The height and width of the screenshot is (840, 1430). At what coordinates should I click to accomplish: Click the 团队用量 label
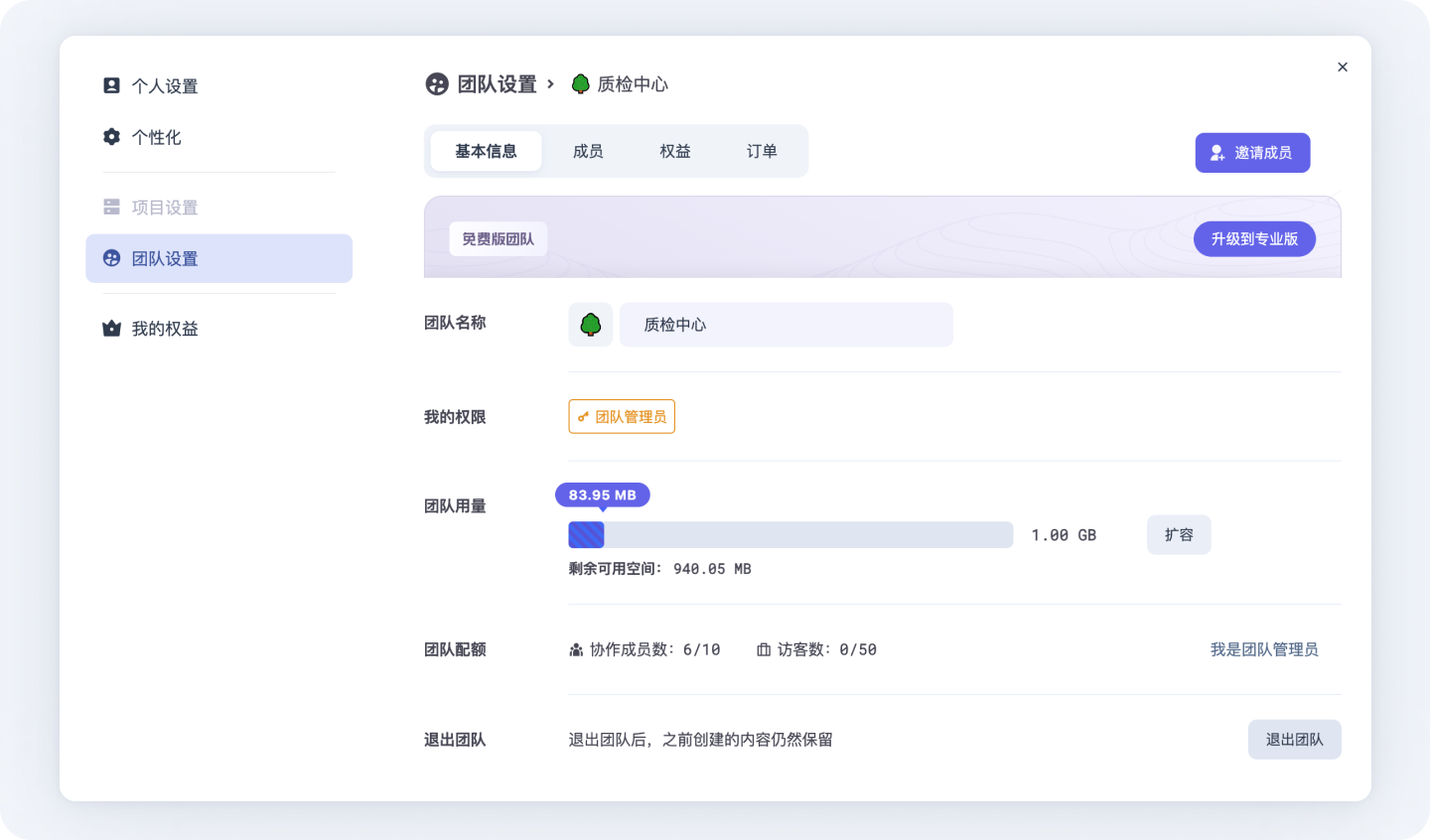tap(455, 506)
